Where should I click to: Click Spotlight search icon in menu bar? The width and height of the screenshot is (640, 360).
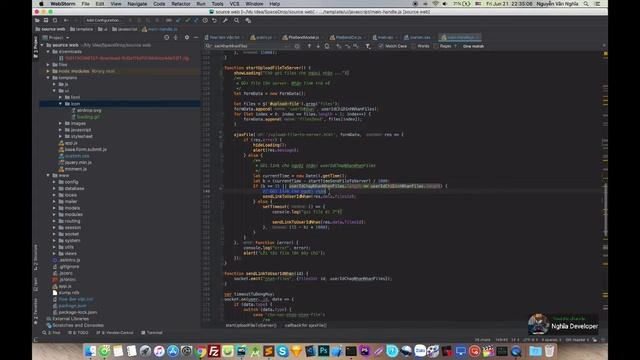coord(586,4)
